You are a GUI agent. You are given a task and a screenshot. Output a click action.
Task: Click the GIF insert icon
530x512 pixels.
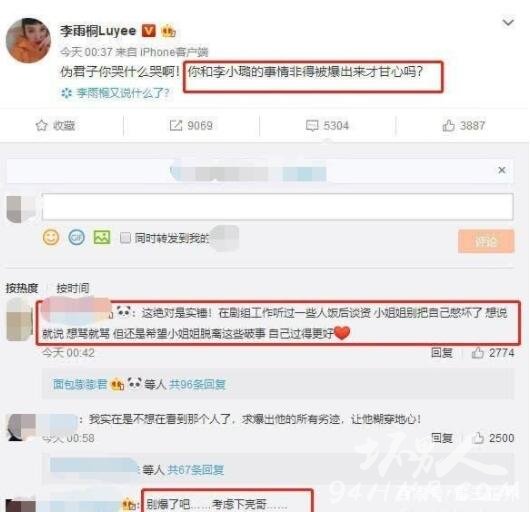(x=76, y=237)
